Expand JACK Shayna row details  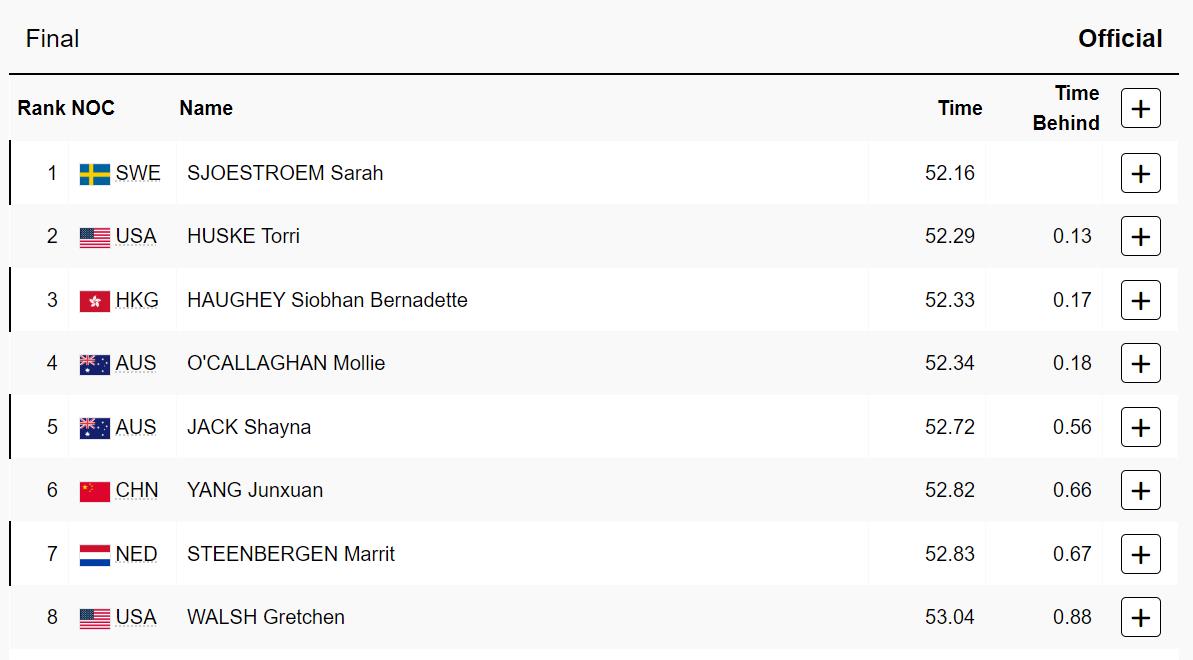pyautogui.click(x=1140, y=428)
